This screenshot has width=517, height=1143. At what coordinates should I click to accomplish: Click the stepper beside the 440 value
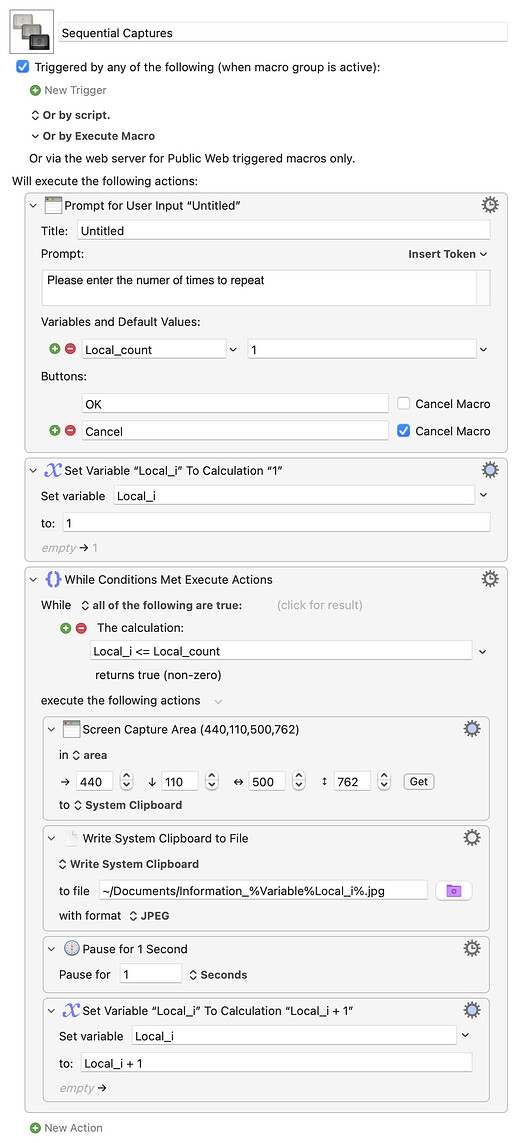(x=126, y=781)
